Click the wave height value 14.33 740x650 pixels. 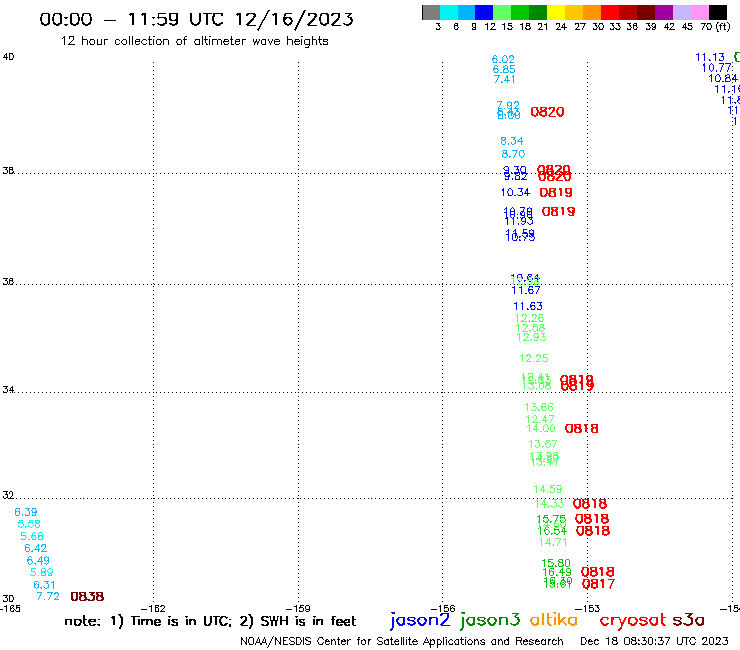point(549,504)
